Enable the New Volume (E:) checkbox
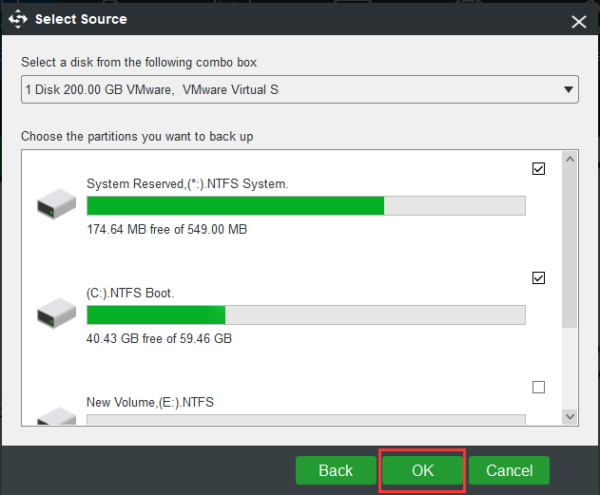 click(539, 387)
